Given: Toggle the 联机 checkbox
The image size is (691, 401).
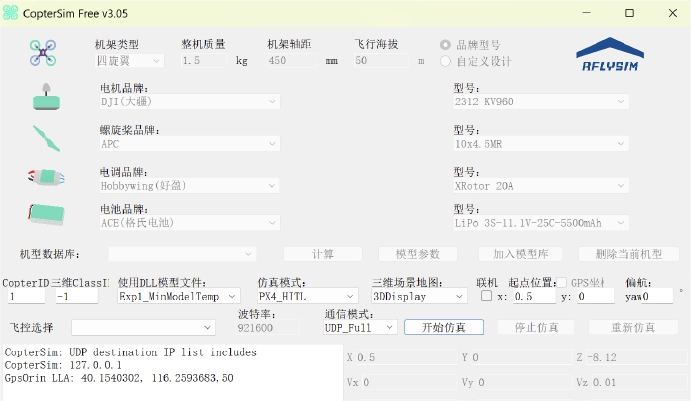Looking at the screenshot, I should click(486, 296).
